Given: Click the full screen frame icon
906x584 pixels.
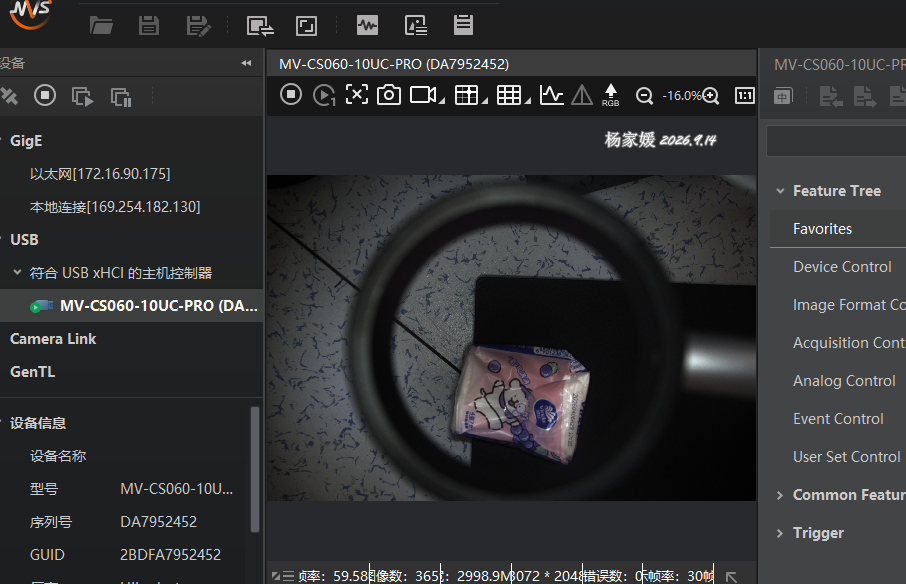Looking at the screenshot, I should [x=306, y=25].
